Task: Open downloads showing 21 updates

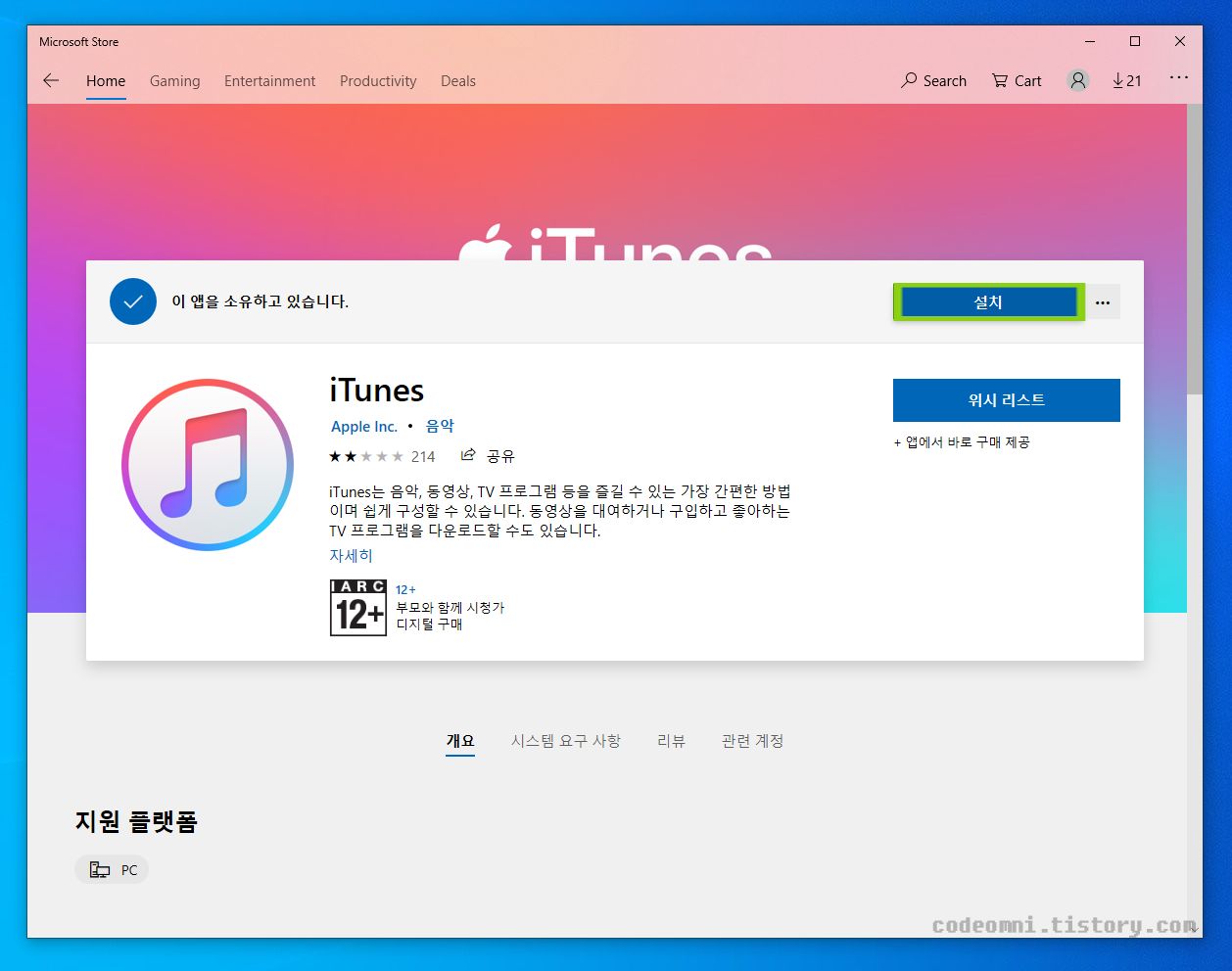Action: coord(1127,80)
